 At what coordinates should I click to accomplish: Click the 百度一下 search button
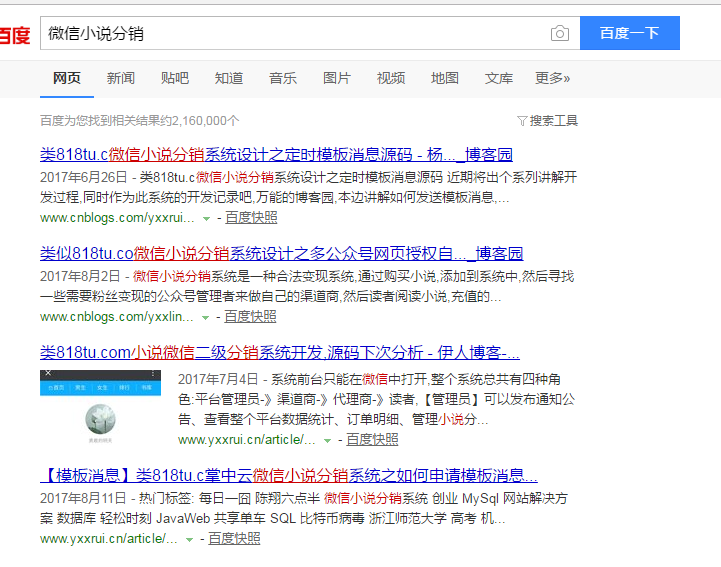point(629,33)
